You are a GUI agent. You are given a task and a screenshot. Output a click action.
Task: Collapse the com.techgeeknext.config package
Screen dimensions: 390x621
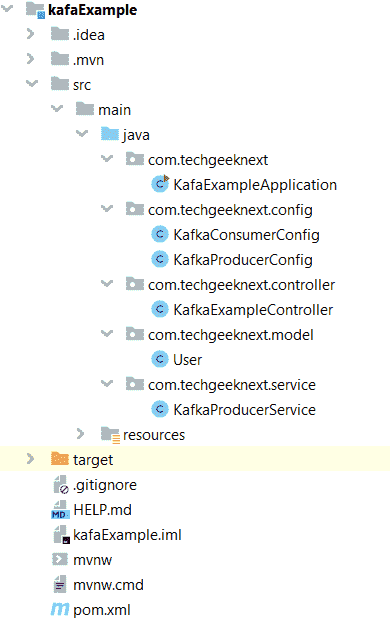(107, 208)
